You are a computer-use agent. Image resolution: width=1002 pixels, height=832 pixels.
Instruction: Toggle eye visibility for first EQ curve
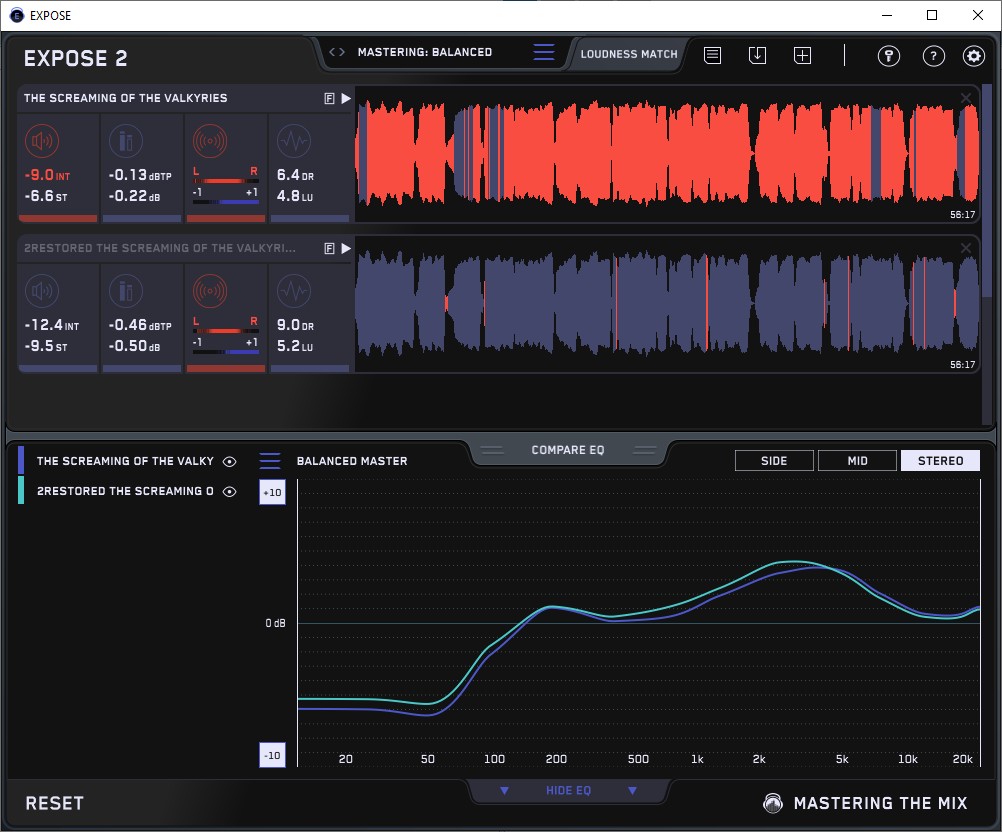(x=230, y=462)
